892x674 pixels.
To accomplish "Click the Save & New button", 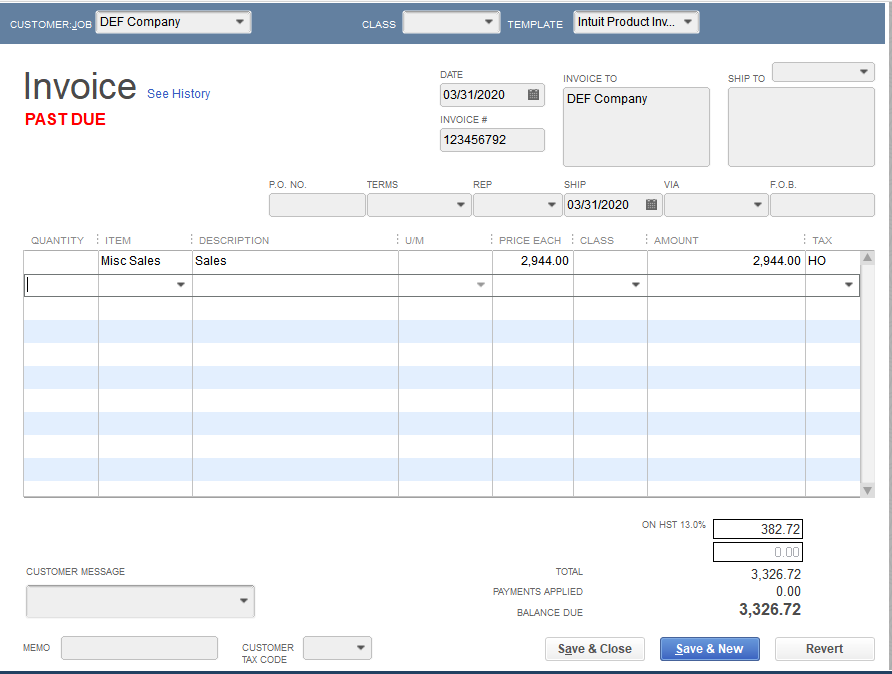I will click(x=709, y=649).
